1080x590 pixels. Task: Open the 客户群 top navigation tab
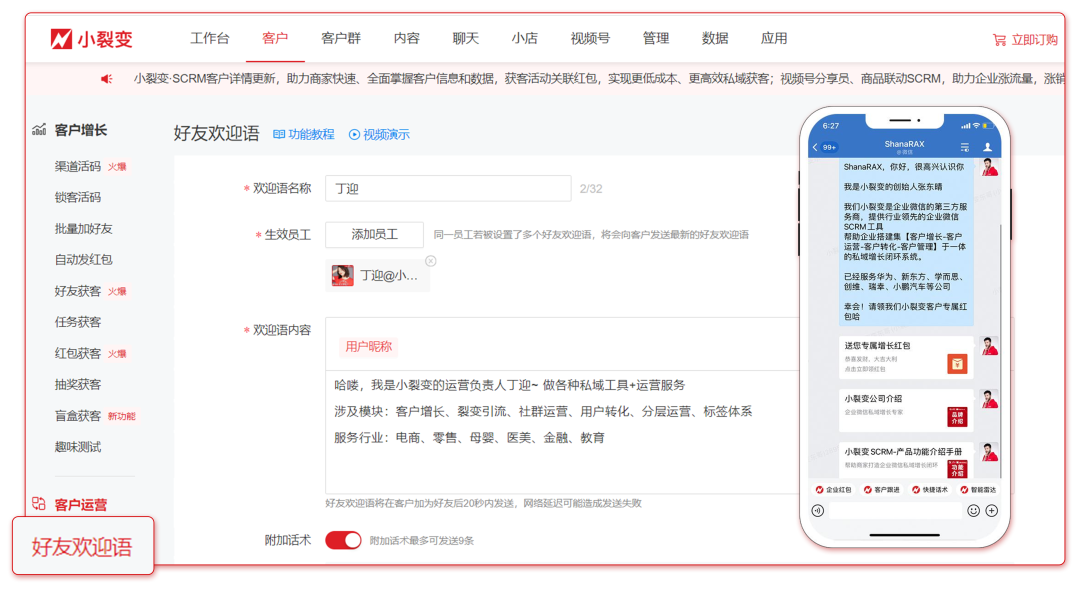click(x=341, y=39)
